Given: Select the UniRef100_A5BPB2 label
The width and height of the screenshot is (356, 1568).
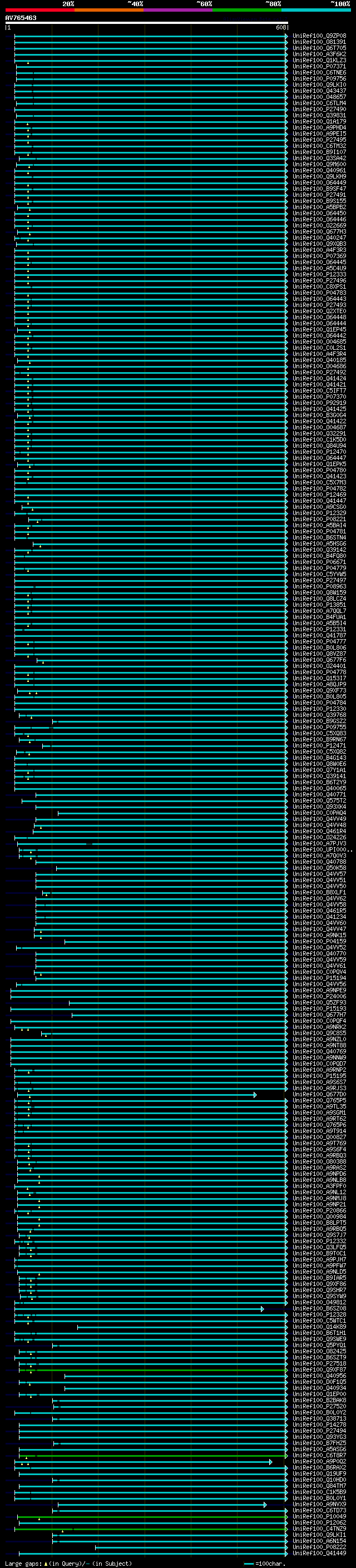Looking at the screenshot, I should coord(319,207).
